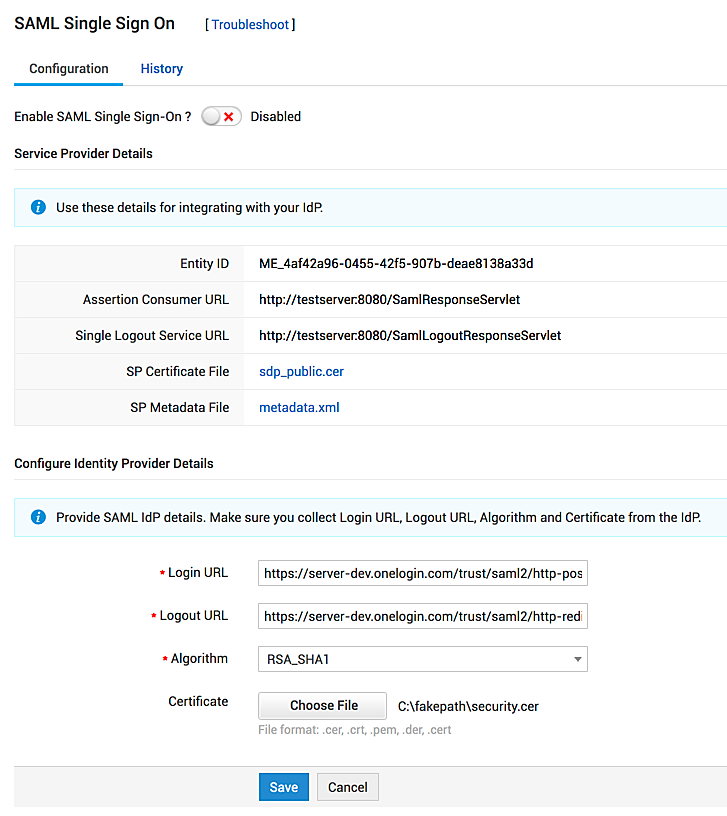Save the SAML configuration
Viewport: 727px width, 816px height.
pyautogui.click(x=283, y=787)
